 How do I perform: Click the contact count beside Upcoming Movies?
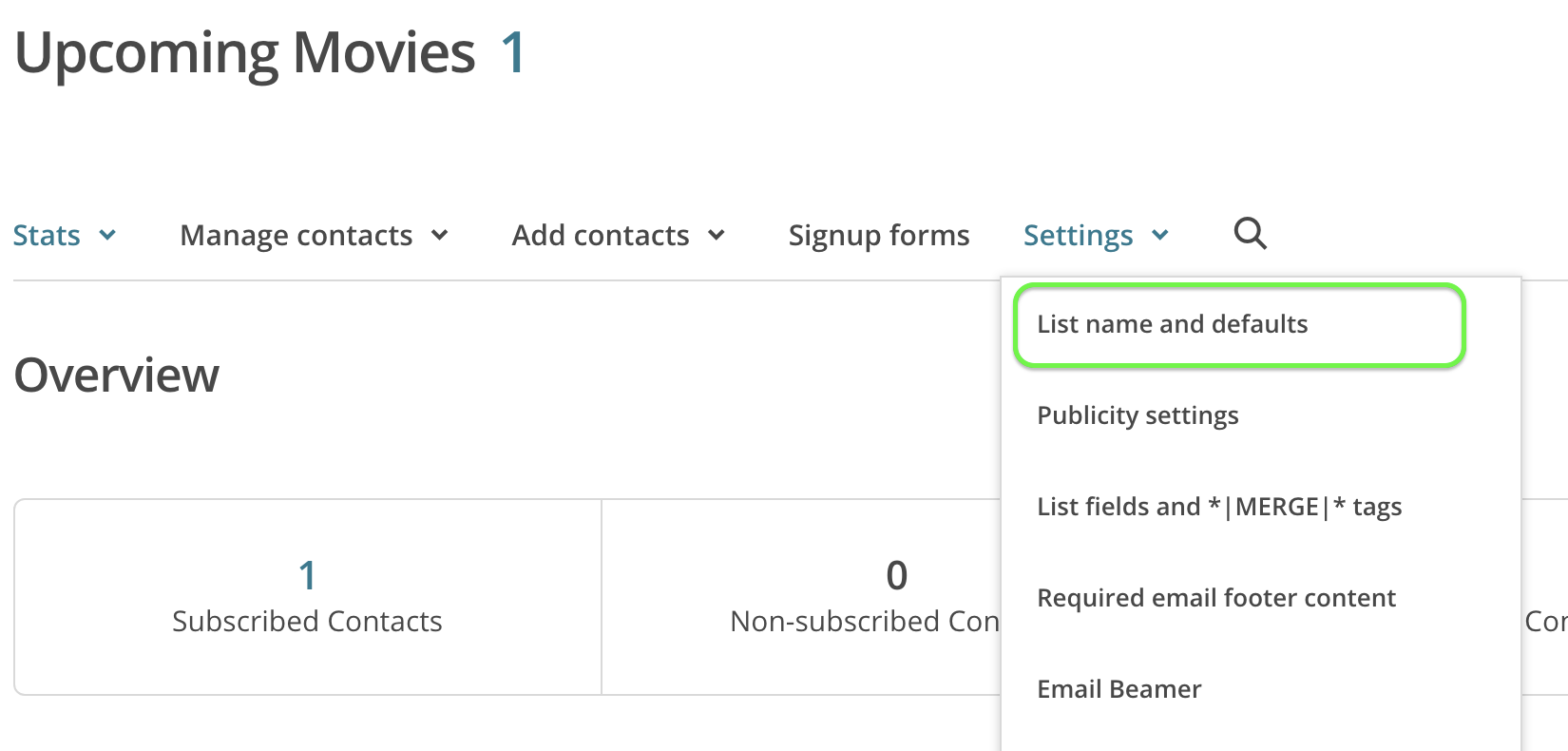(513, 52)
